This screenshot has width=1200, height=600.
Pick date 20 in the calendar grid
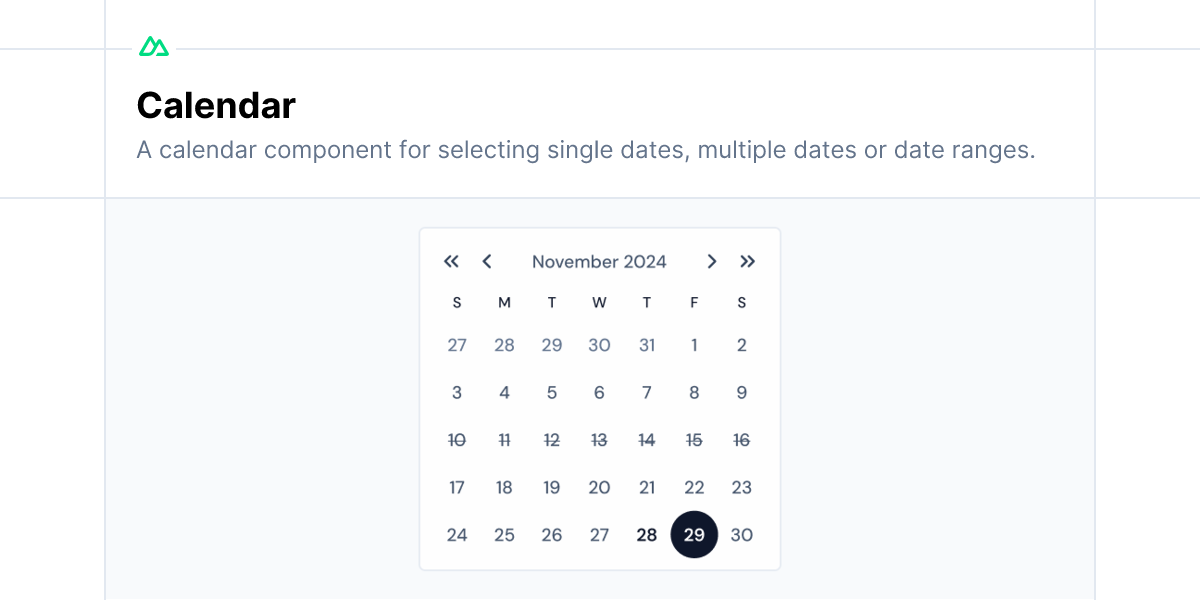click(599, 487)
